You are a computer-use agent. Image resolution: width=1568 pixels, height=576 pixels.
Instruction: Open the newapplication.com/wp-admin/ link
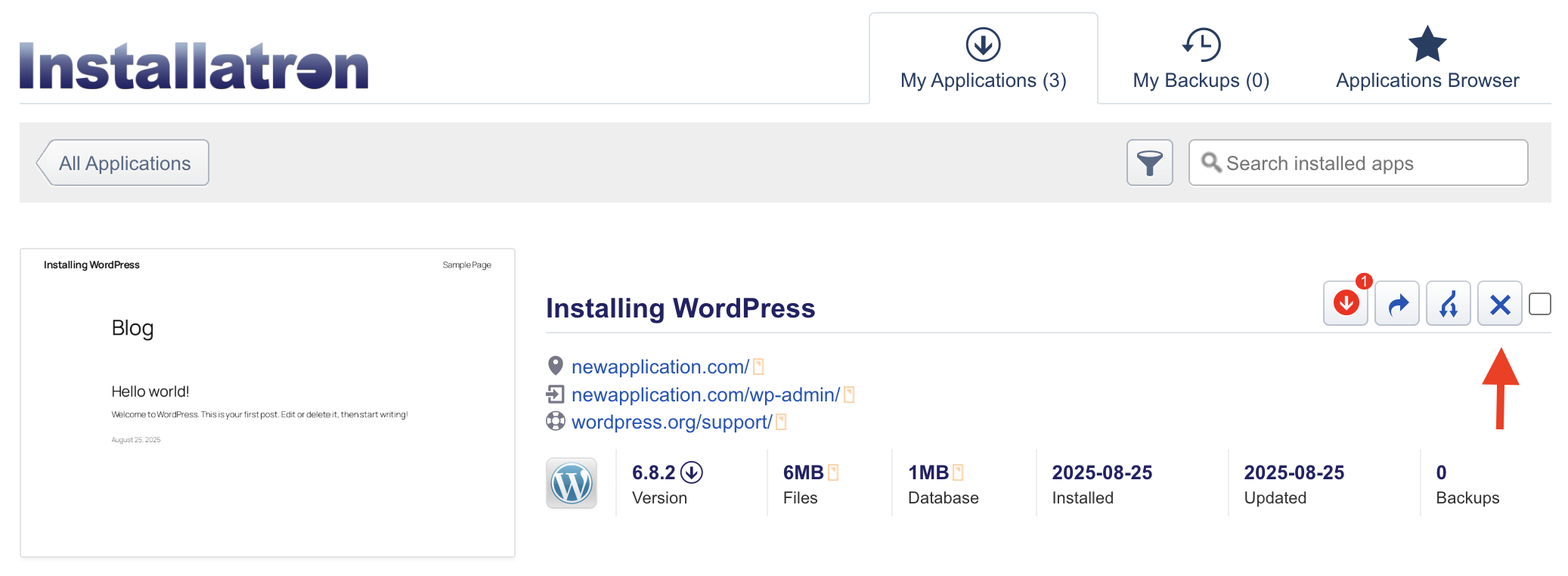(x=705, y=395)
